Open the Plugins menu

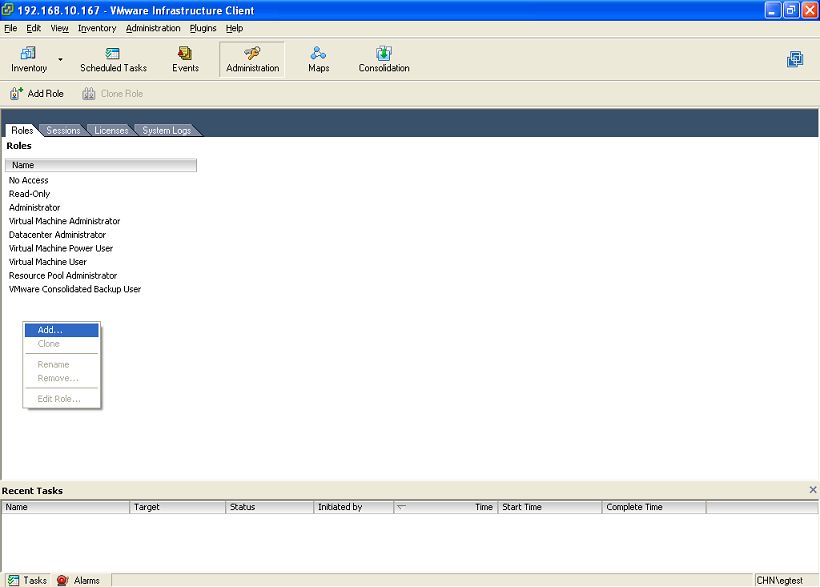202,28
